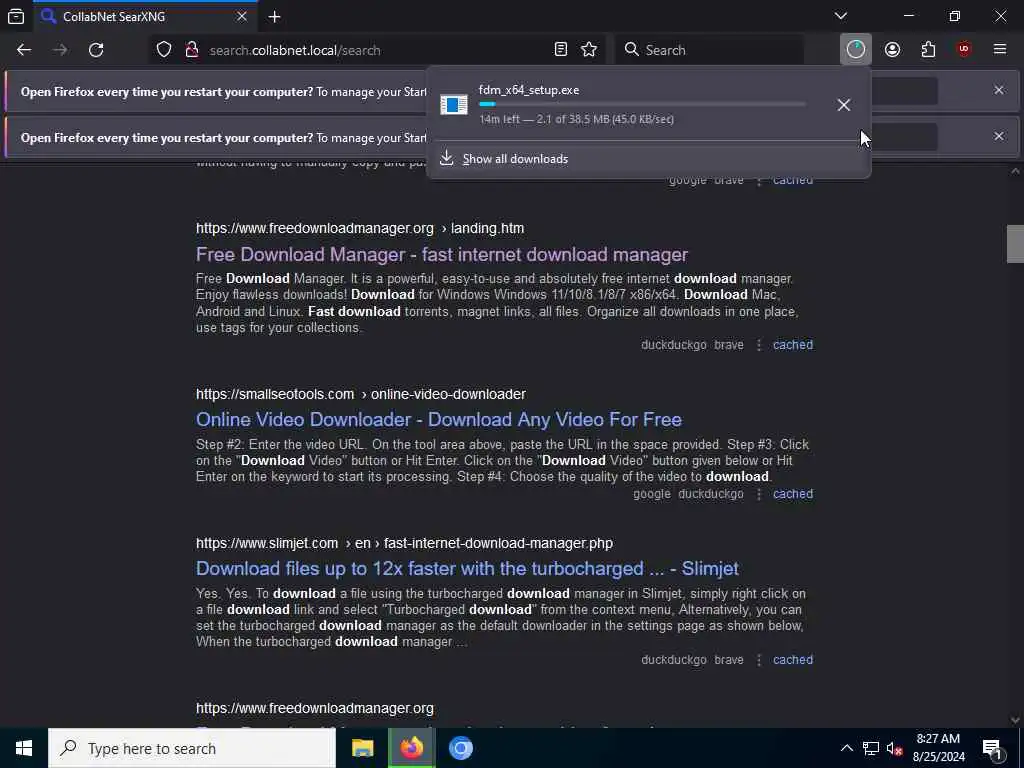Viewport: 1024px width, 768px height.
Task: Expand options for the Slimjet result
Action: (x=758, y=660)
